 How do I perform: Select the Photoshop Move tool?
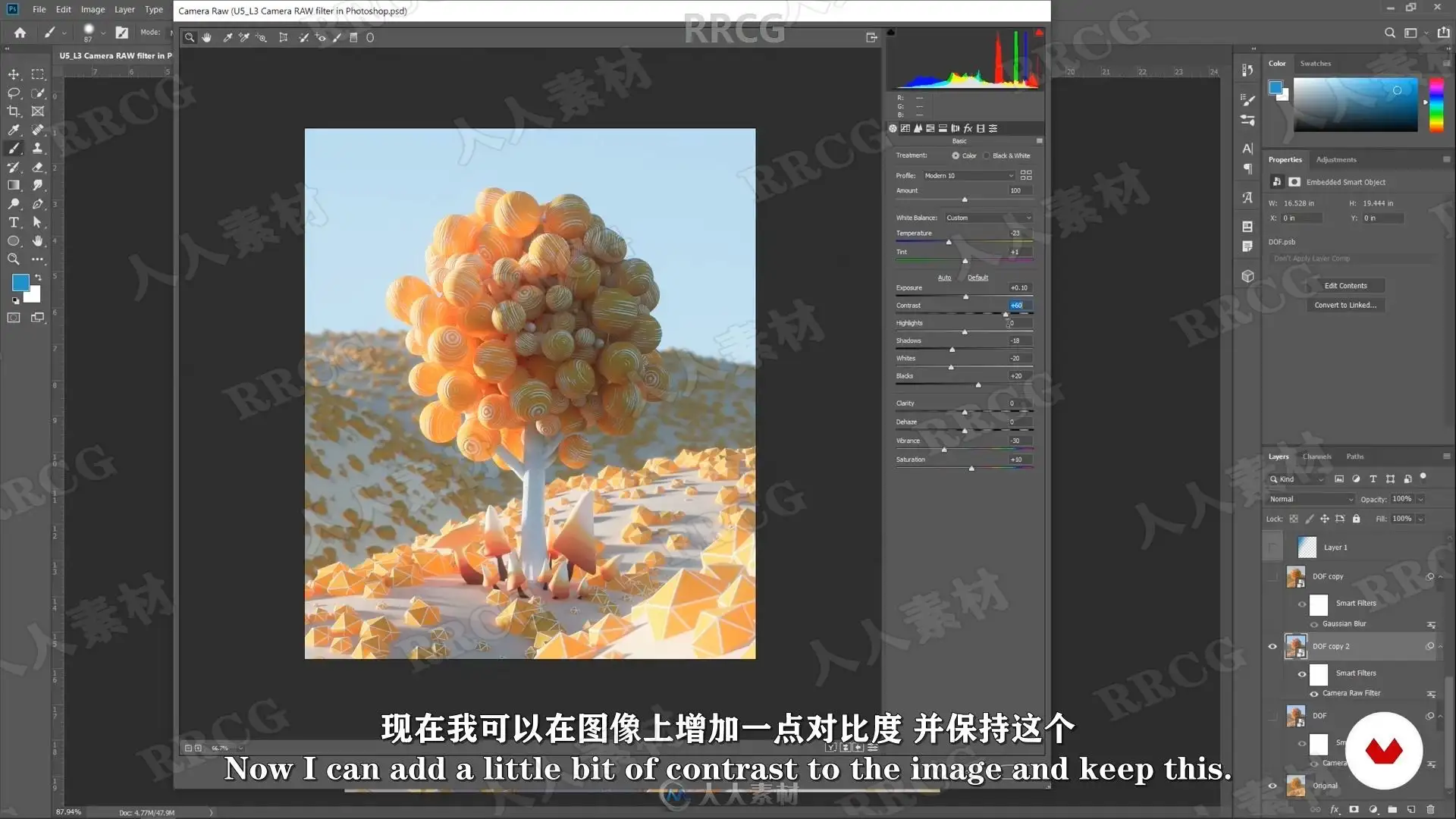(14, 74)
